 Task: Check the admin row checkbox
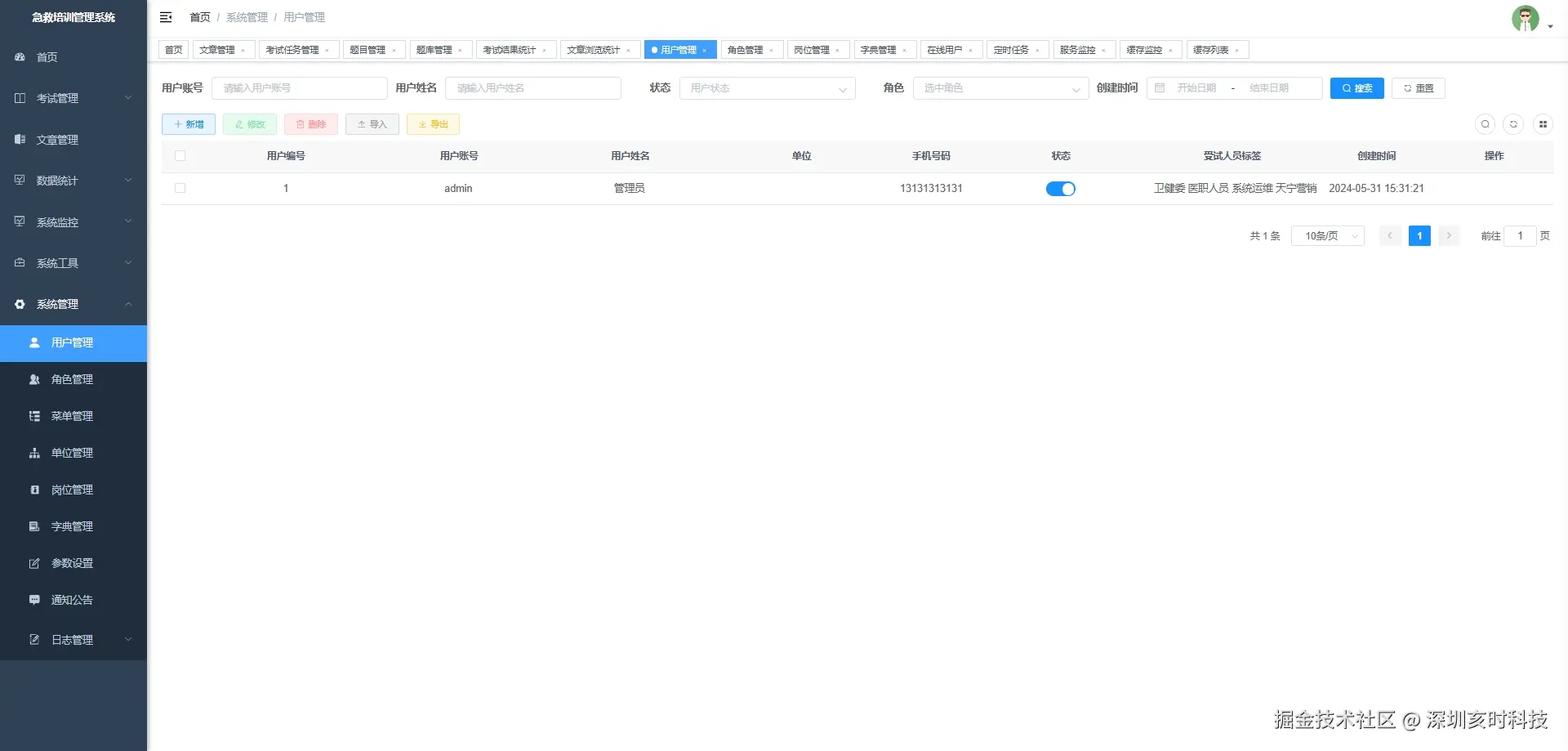point(180,189)
